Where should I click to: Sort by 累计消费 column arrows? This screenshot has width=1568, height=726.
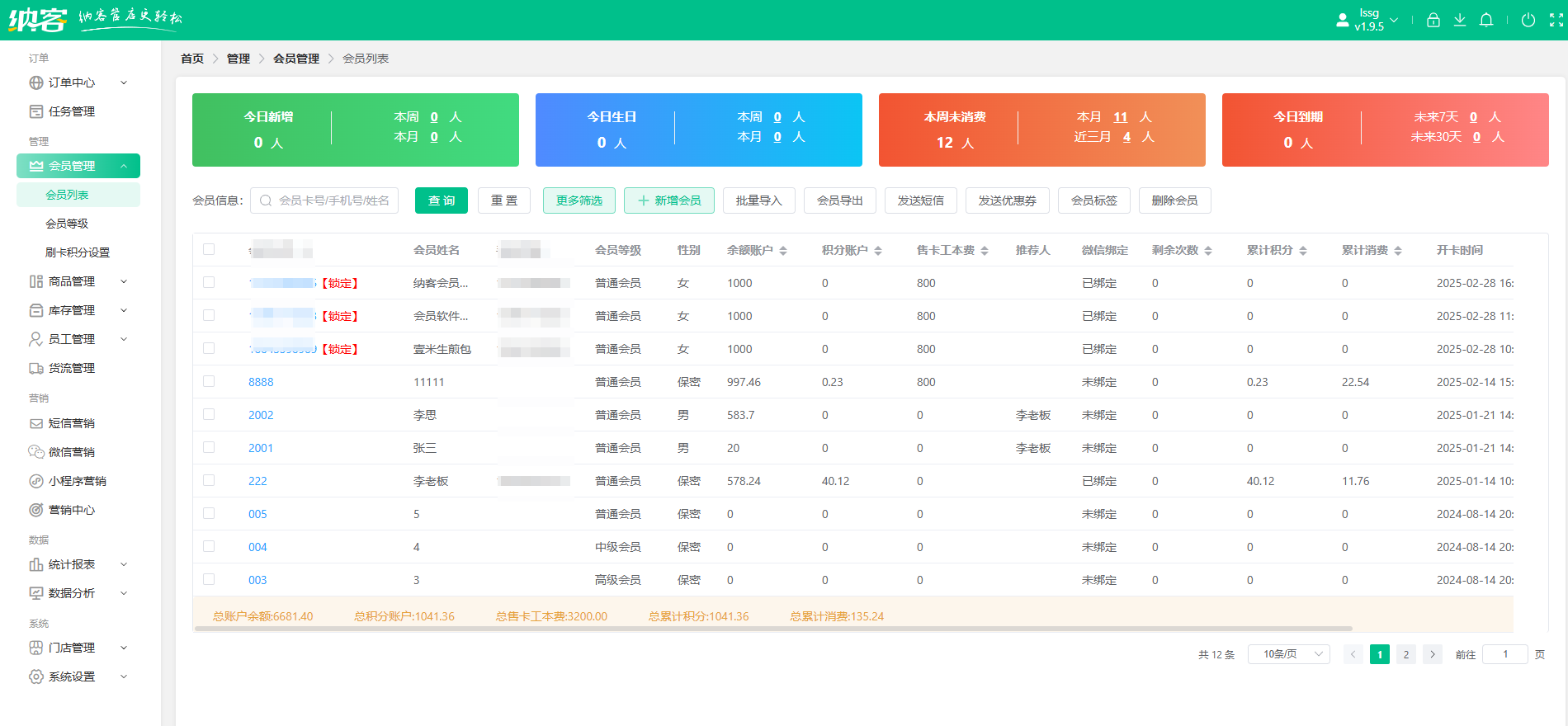pyautogui.click(x=1398, y=251)
